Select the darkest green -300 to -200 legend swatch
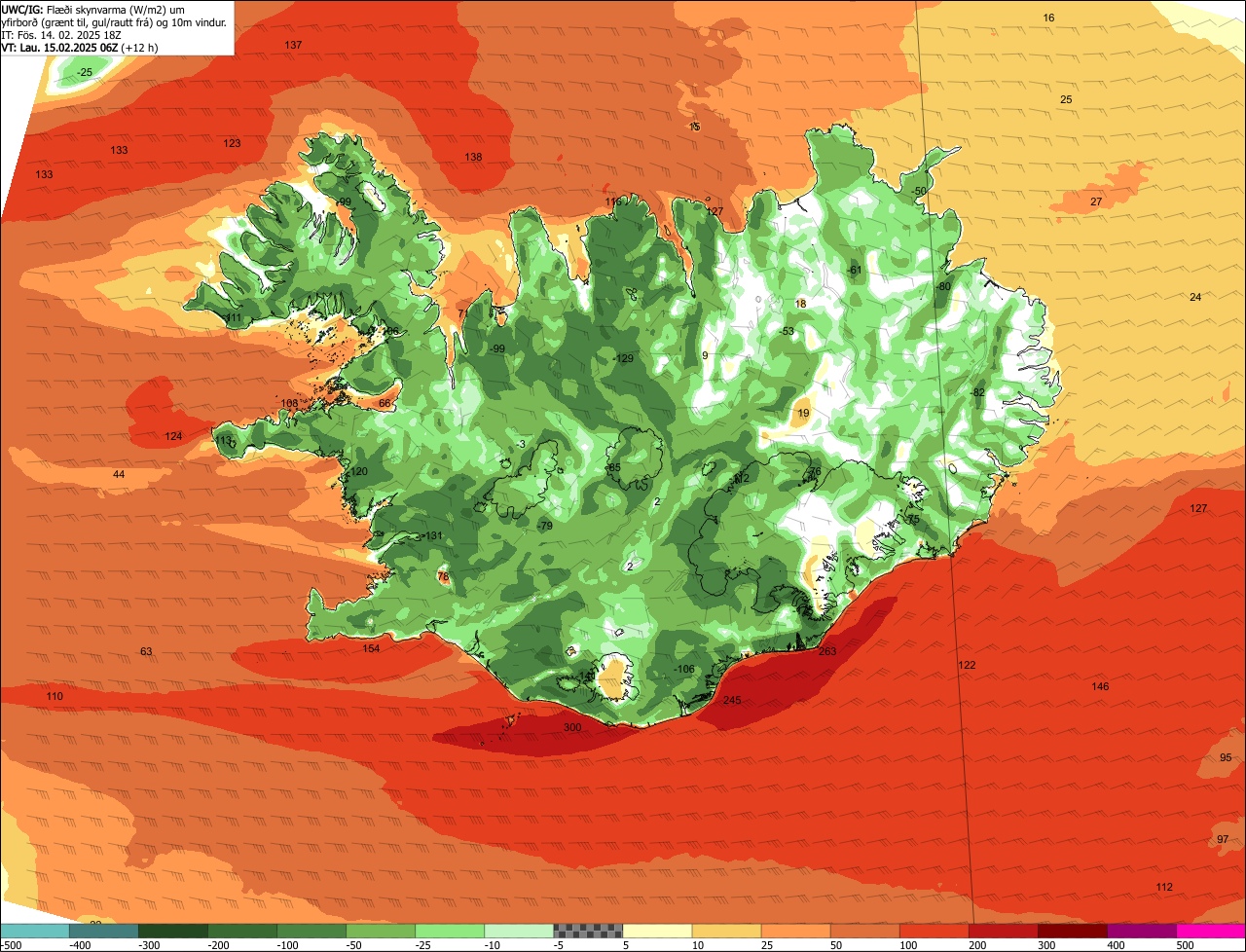Viewport: 1246px width, 952px height. (173, 931)
